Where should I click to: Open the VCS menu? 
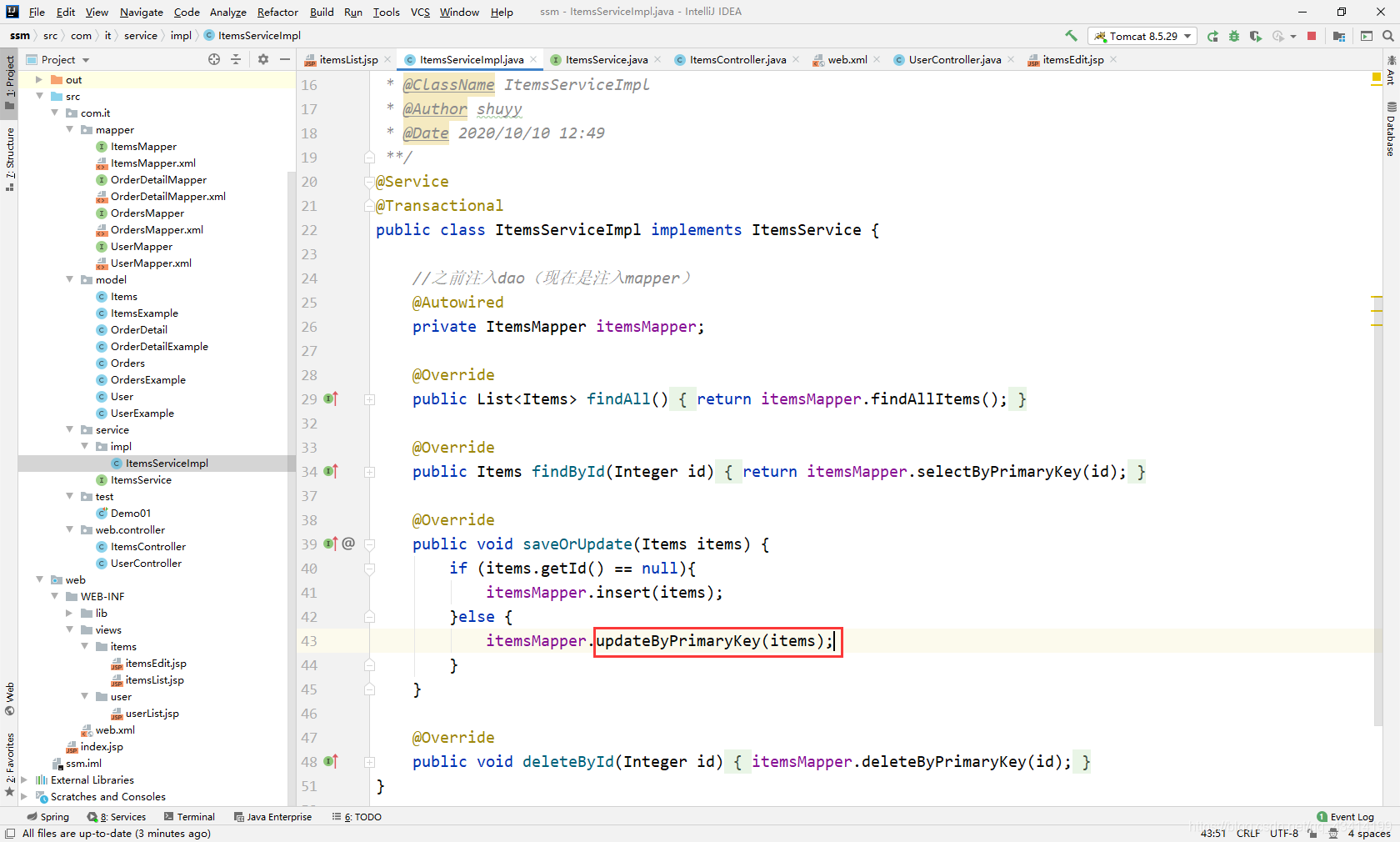(x=420, y=12)
